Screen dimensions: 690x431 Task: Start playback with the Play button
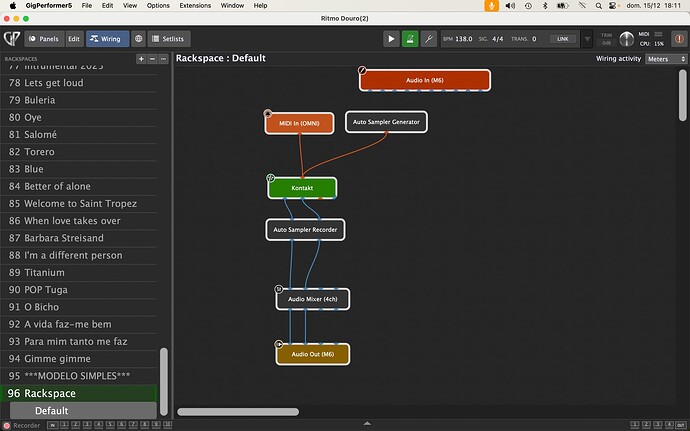(391, 39)
